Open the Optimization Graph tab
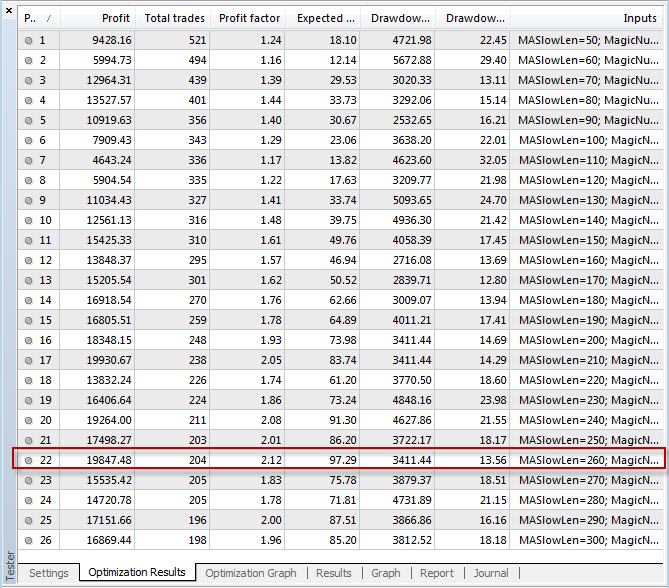Image resolution: width=669 pixels, height=588 pixels. [250, 573]
